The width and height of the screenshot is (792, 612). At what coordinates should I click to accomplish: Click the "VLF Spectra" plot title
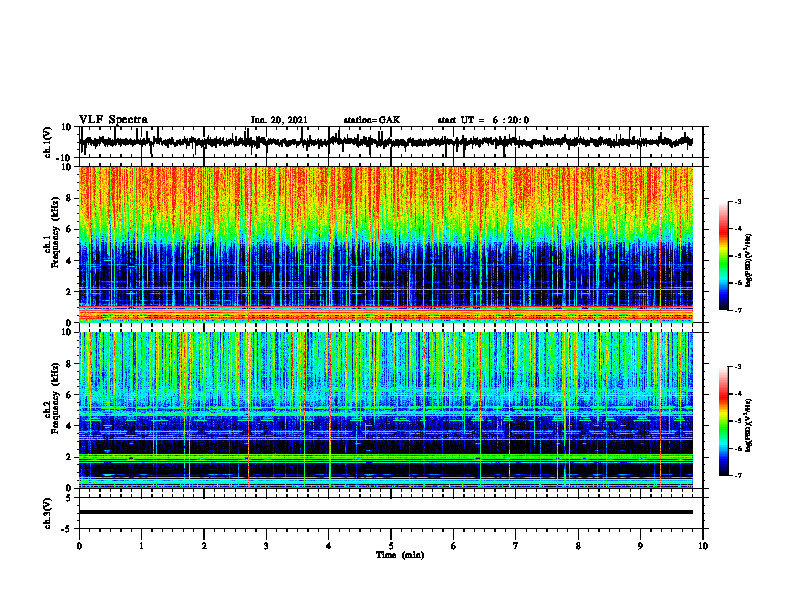113,120
